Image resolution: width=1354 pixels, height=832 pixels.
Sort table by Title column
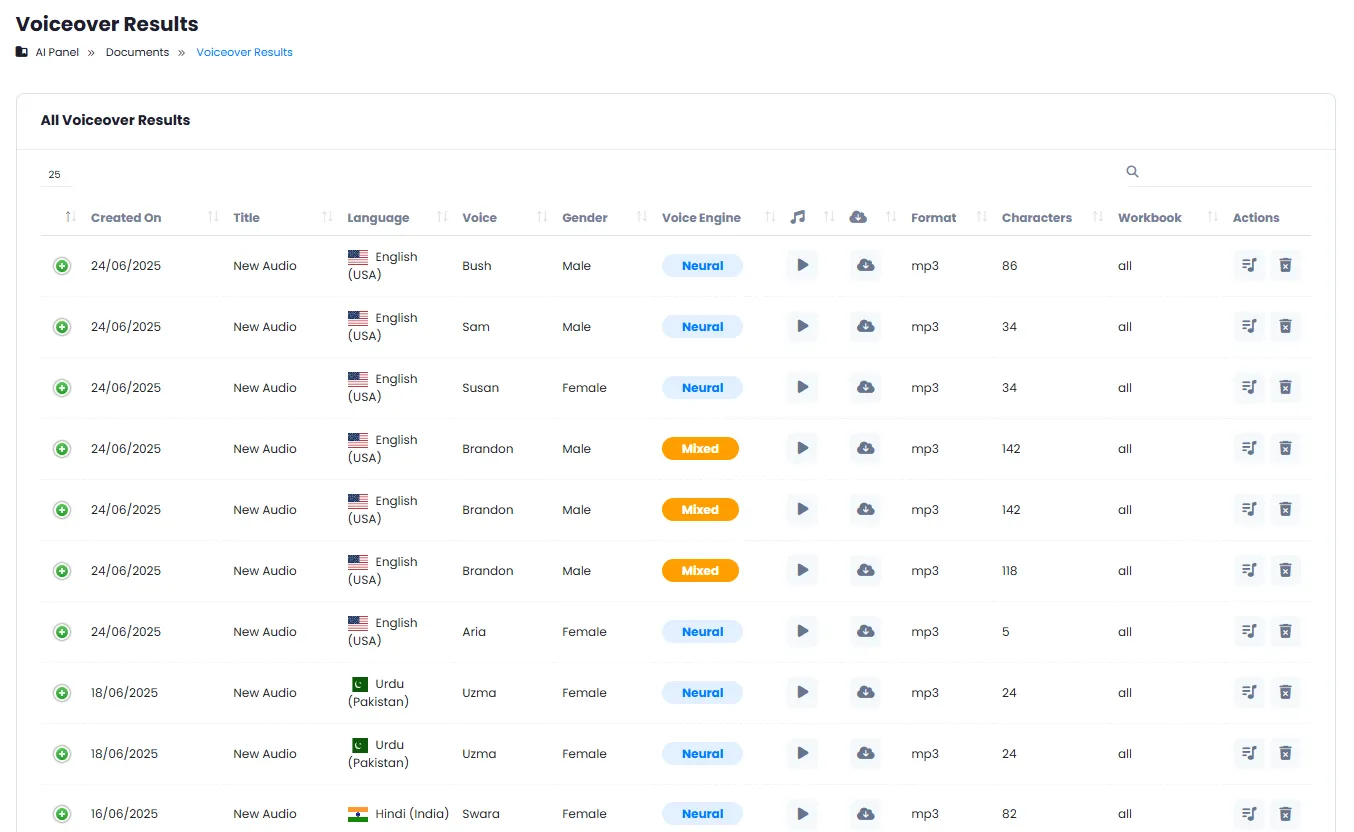[x=246, y=218]
